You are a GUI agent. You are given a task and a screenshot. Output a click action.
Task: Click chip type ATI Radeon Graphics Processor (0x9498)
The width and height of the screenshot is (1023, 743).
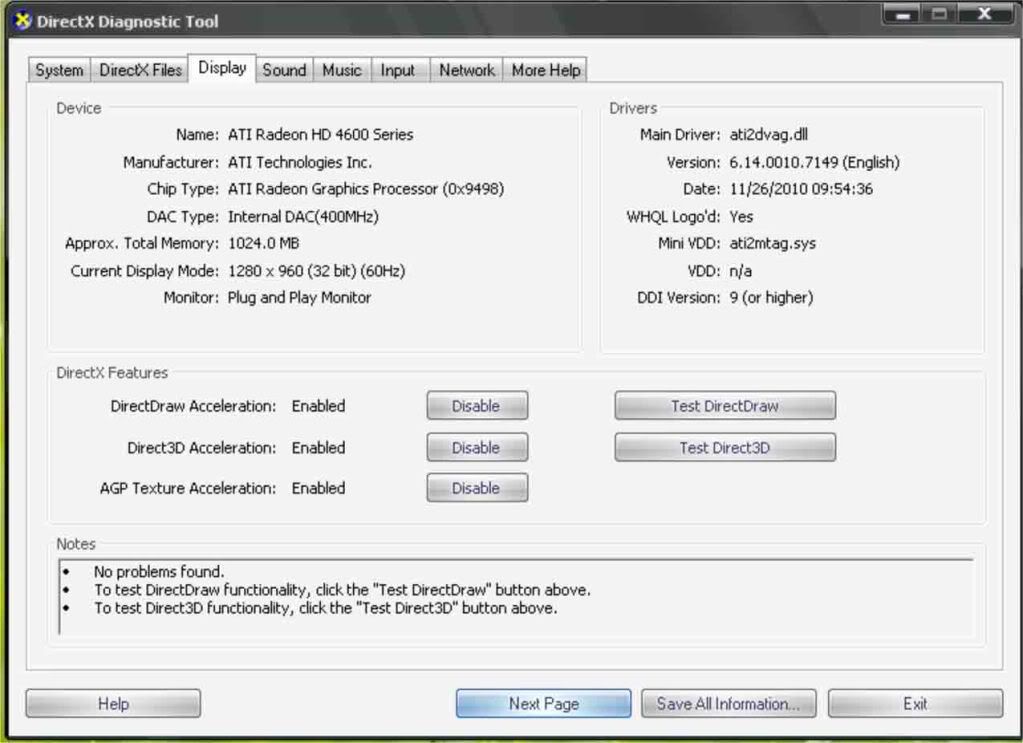click(x=365, y=189)
